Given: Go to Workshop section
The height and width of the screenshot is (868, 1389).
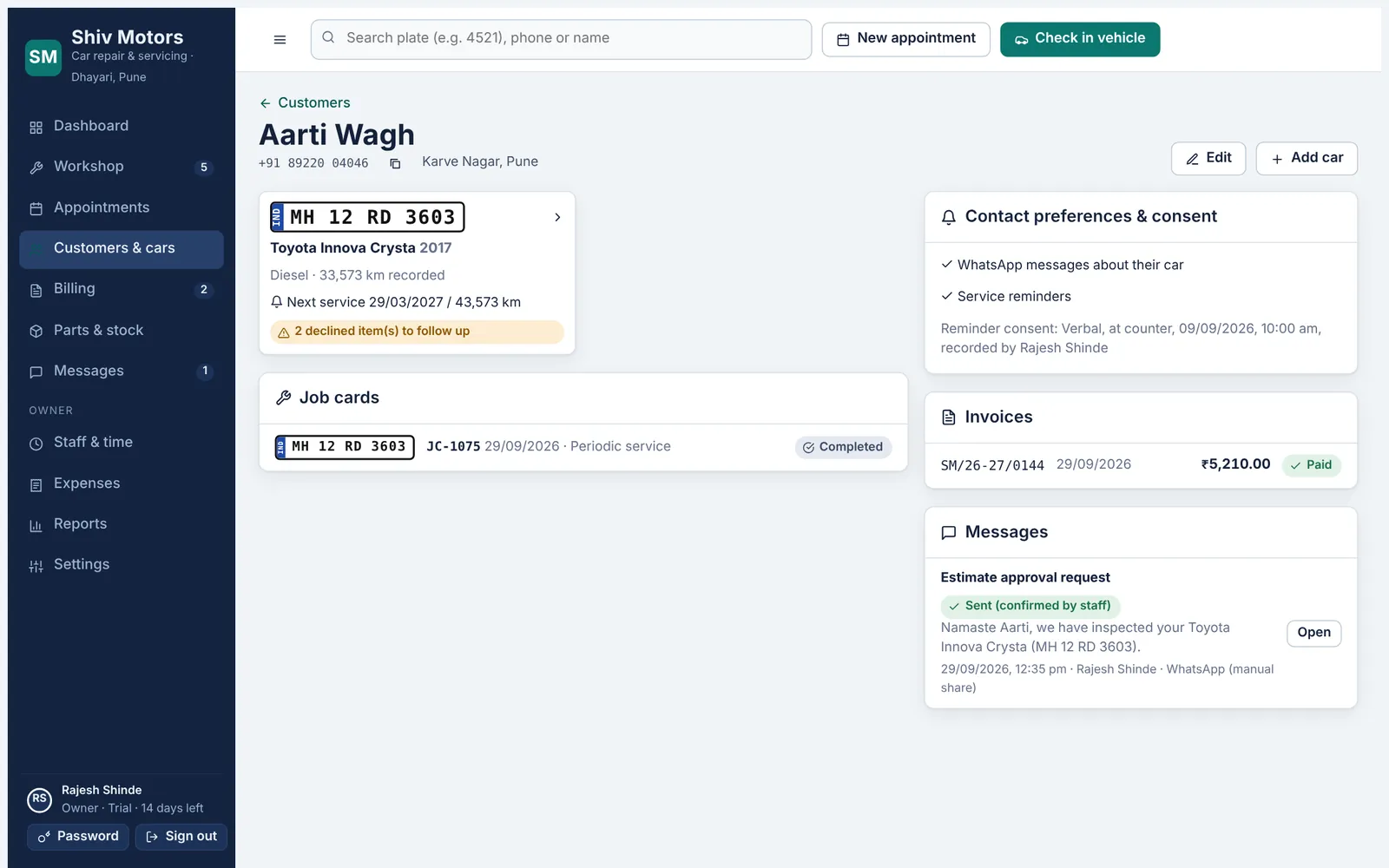Looking at the screenshot, I should pos(122,167).
